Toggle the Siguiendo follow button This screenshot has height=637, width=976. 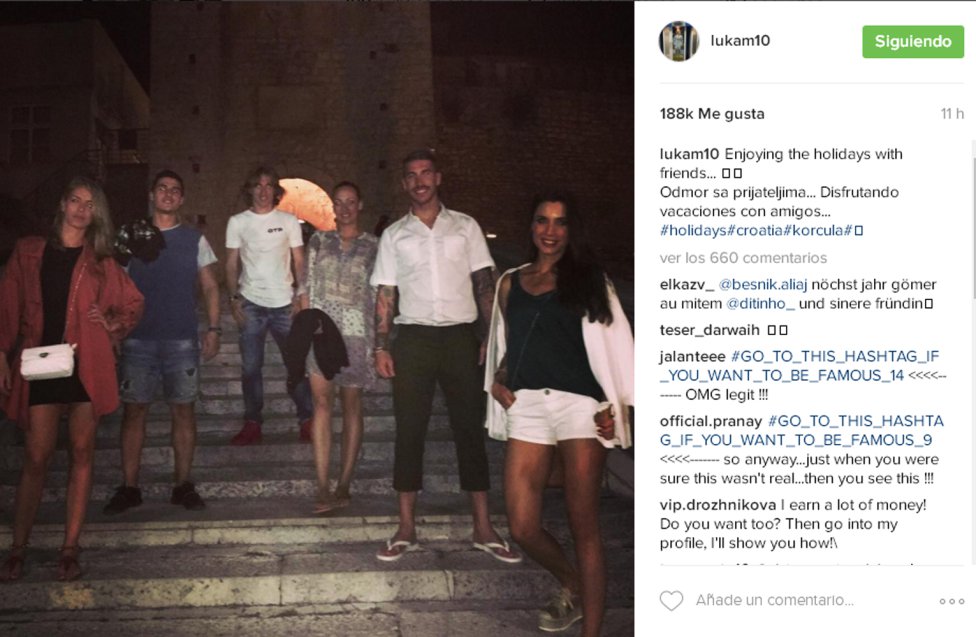pyautogui.click(x=913, y=42)
